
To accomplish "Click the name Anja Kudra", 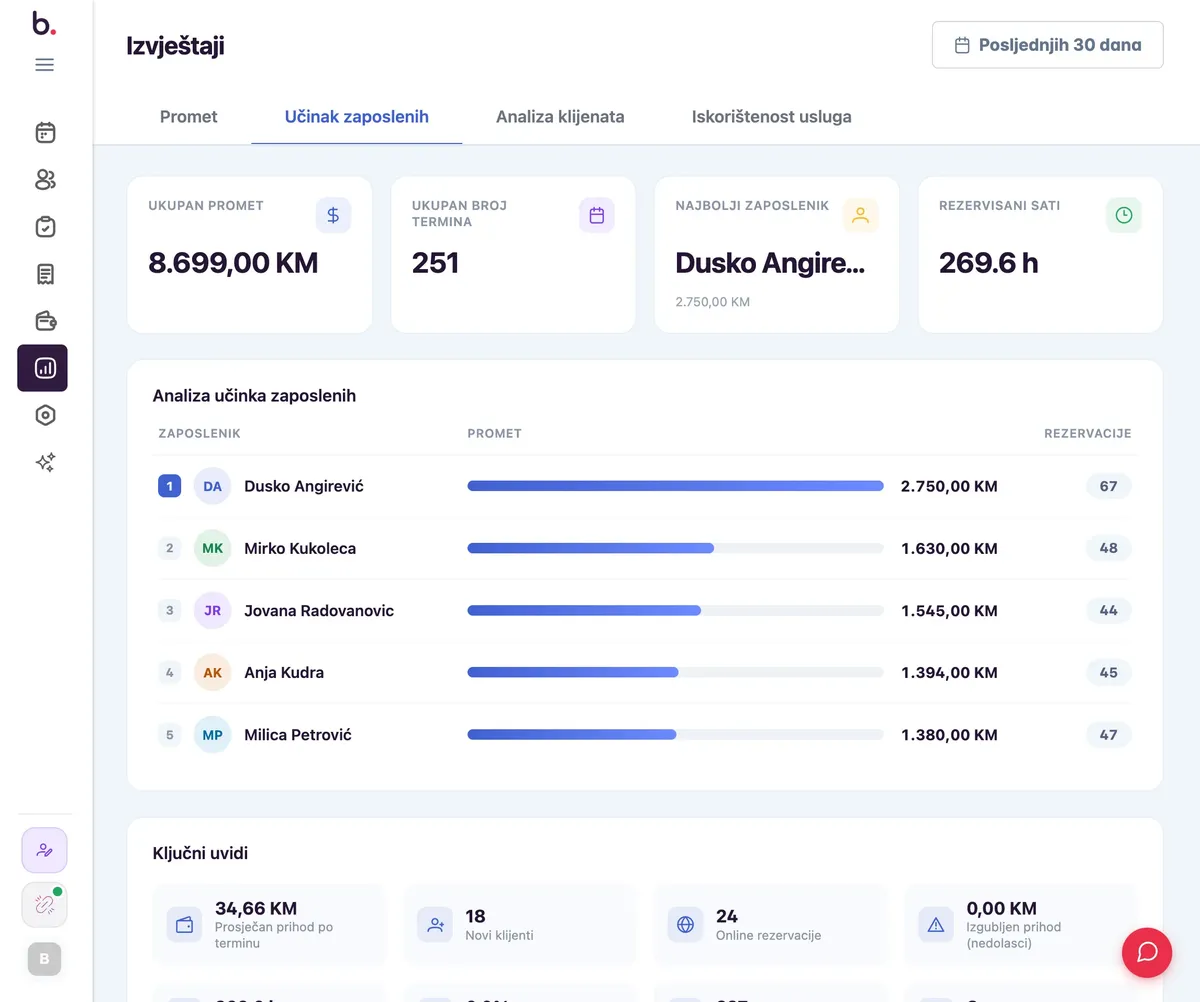I will tap(284, 672).
